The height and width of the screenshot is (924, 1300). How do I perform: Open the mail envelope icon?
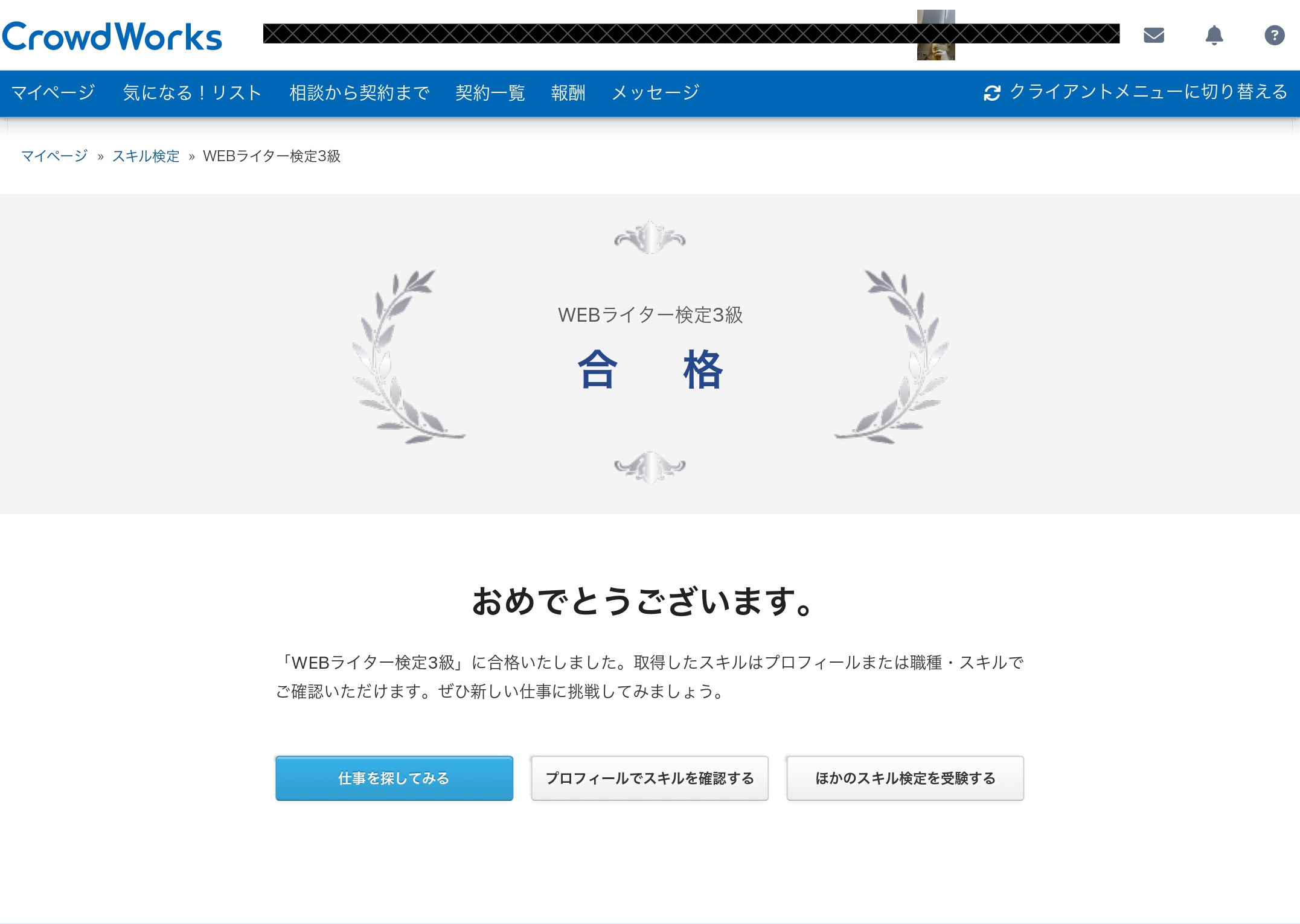click(1153, 36)
